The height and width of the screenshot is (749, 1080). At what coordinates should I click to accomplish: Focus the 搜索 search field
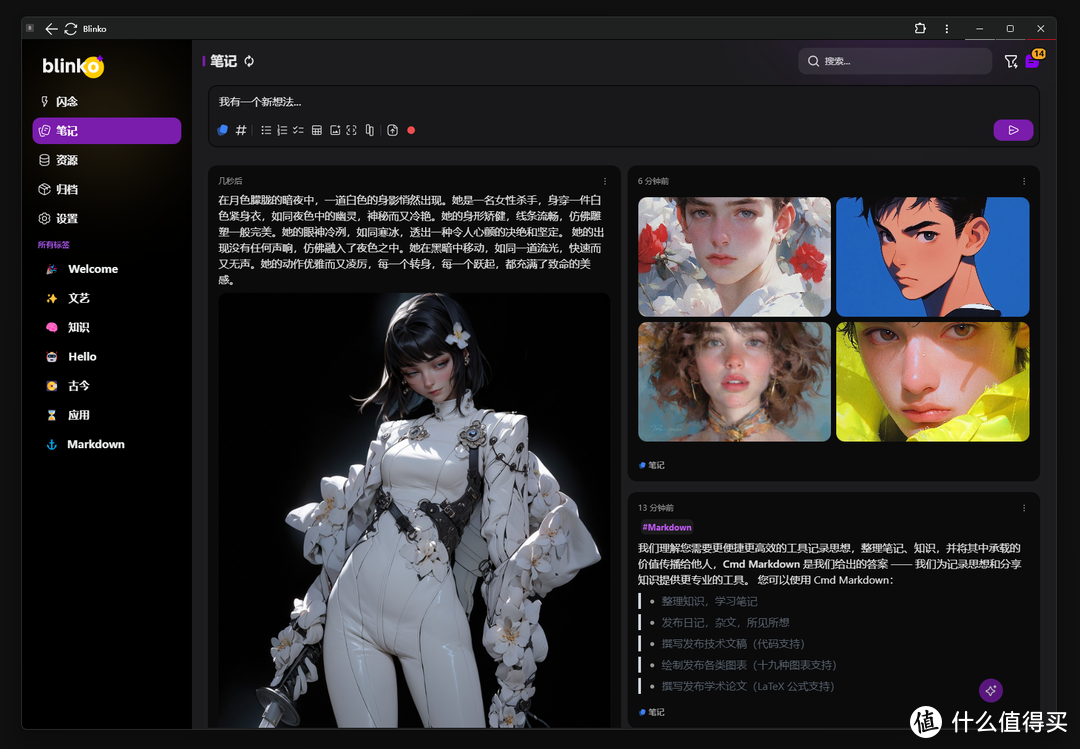pos(895,62)
